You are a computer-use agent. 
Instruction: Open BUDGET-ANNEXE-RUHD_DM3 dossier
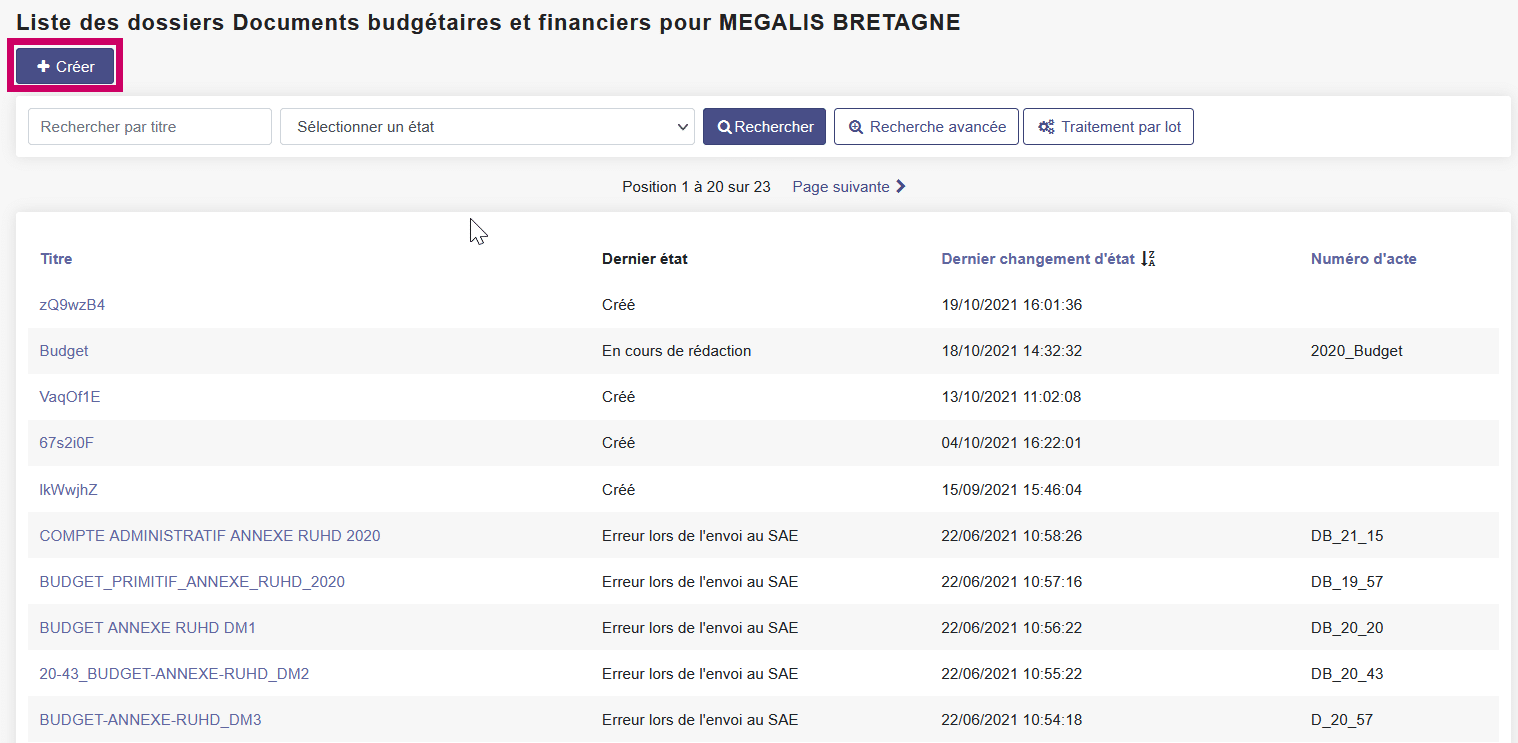[x=150, y=720]
